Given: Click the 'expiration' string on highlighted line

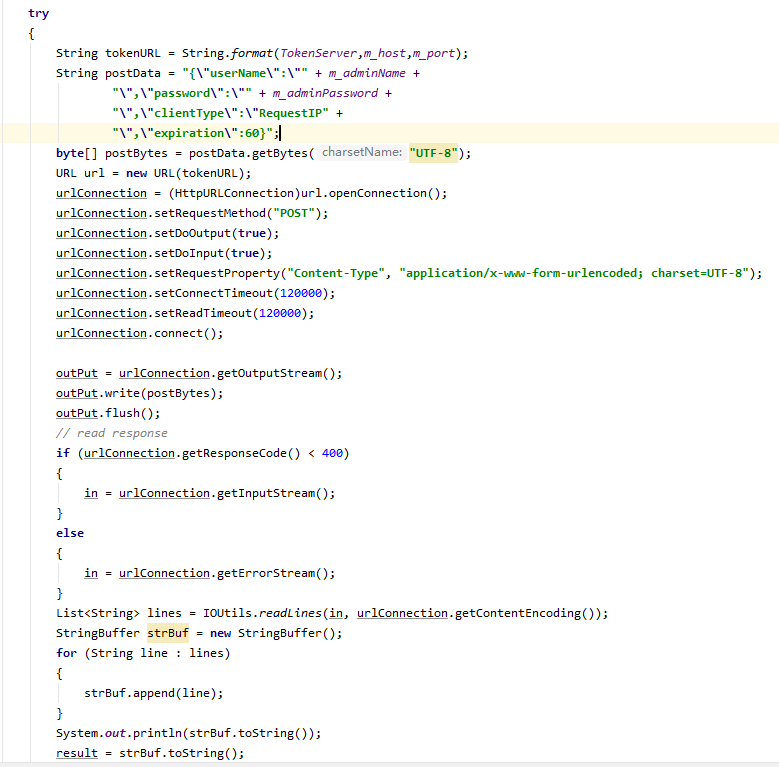Looking at the screenshot, I should tap(189, 133).
